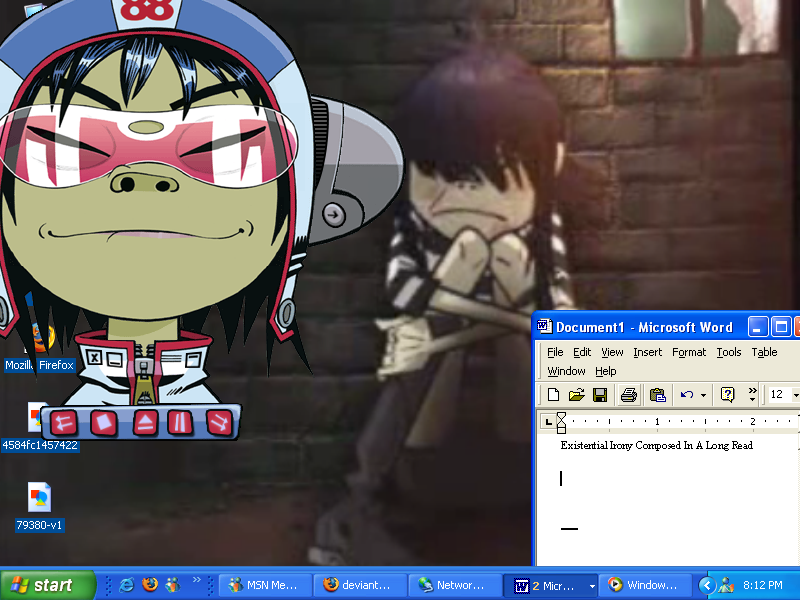Viewport: 800px width, 600px height.
Task: Maximize the Microsoft Word window
Action: pos(781,327)
